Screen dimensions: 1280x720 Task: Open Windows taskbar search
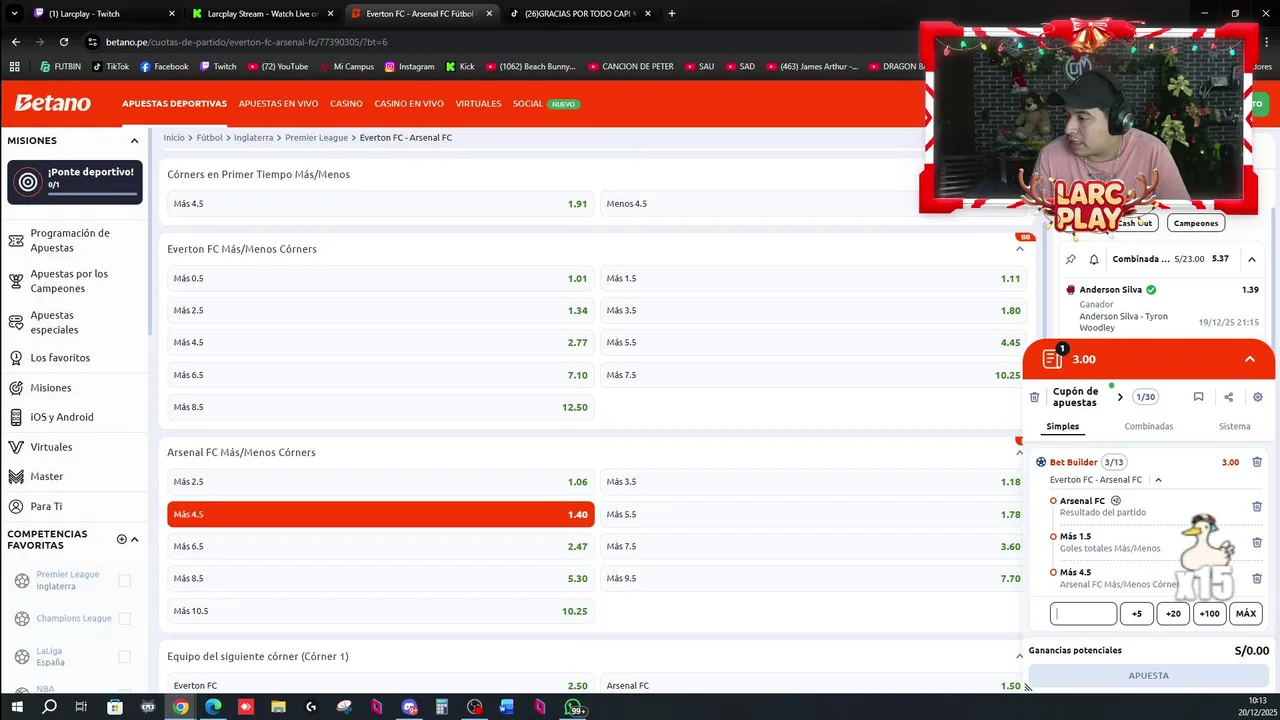point(49,707)
